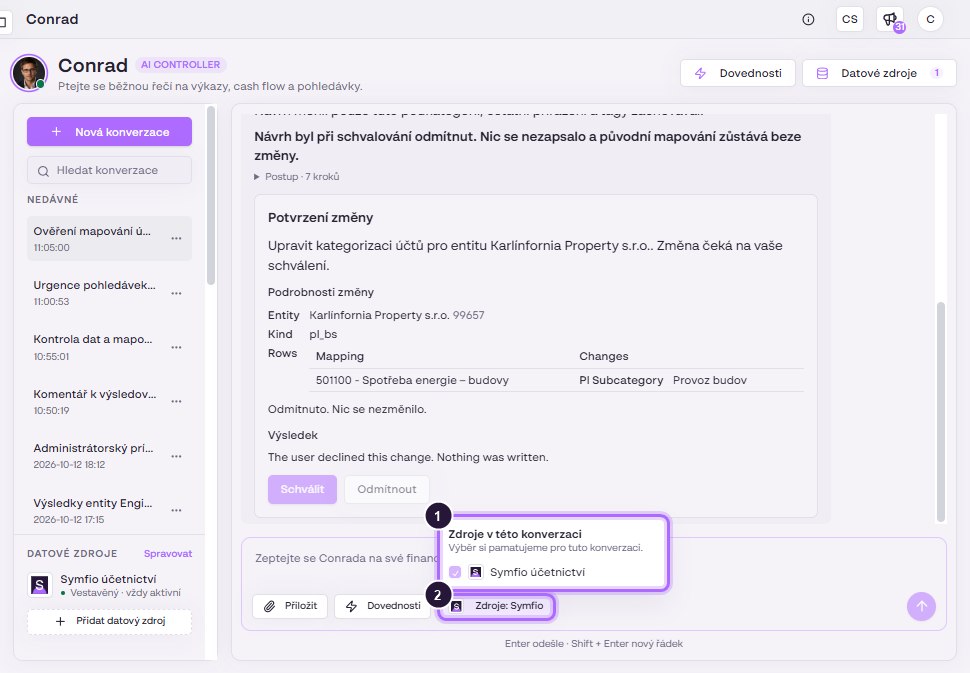The height and width of the screenshot is (673, 970).
Task: Open user profile avatar C
Action: [x=930, y=19]
